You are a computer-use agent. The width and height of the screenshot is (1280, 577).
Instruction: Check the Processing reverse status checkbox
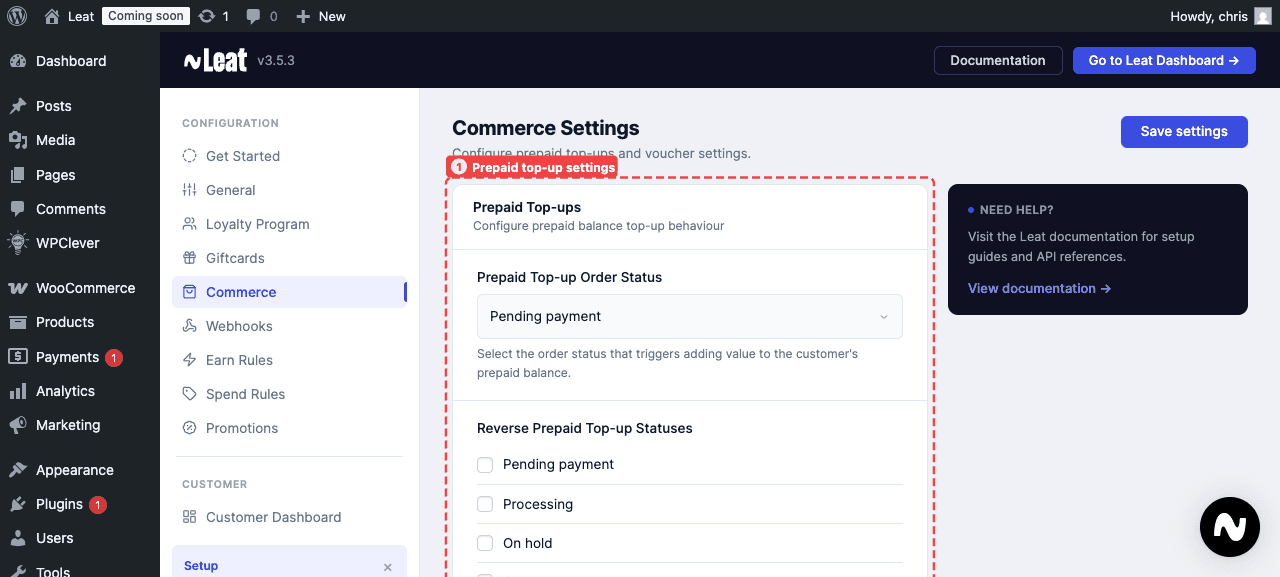pos(485,504)
